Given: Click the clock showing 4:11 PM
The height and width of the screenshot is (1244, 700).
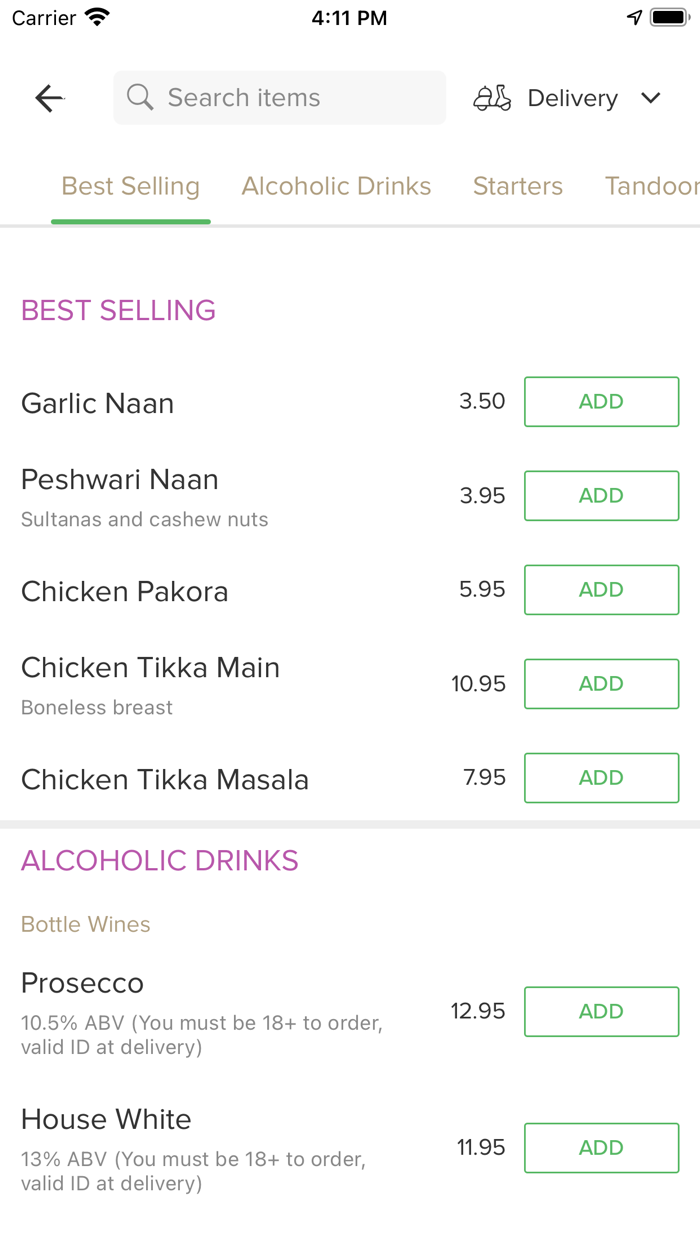Looking at the screenshot, I should (349, 17).
